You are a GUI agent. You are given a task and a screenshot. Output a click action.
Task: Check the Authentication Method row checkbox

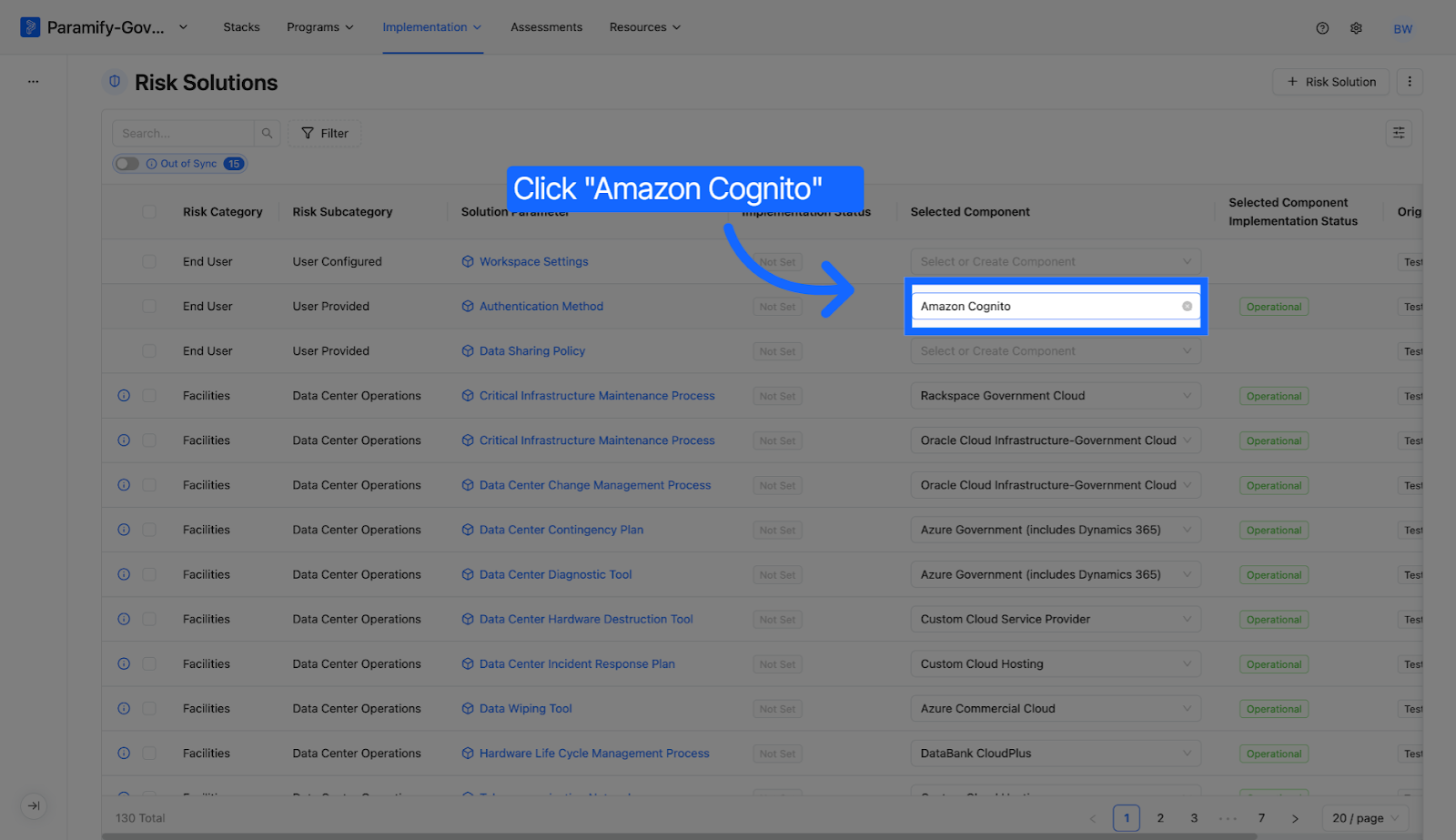coord(149,307)
